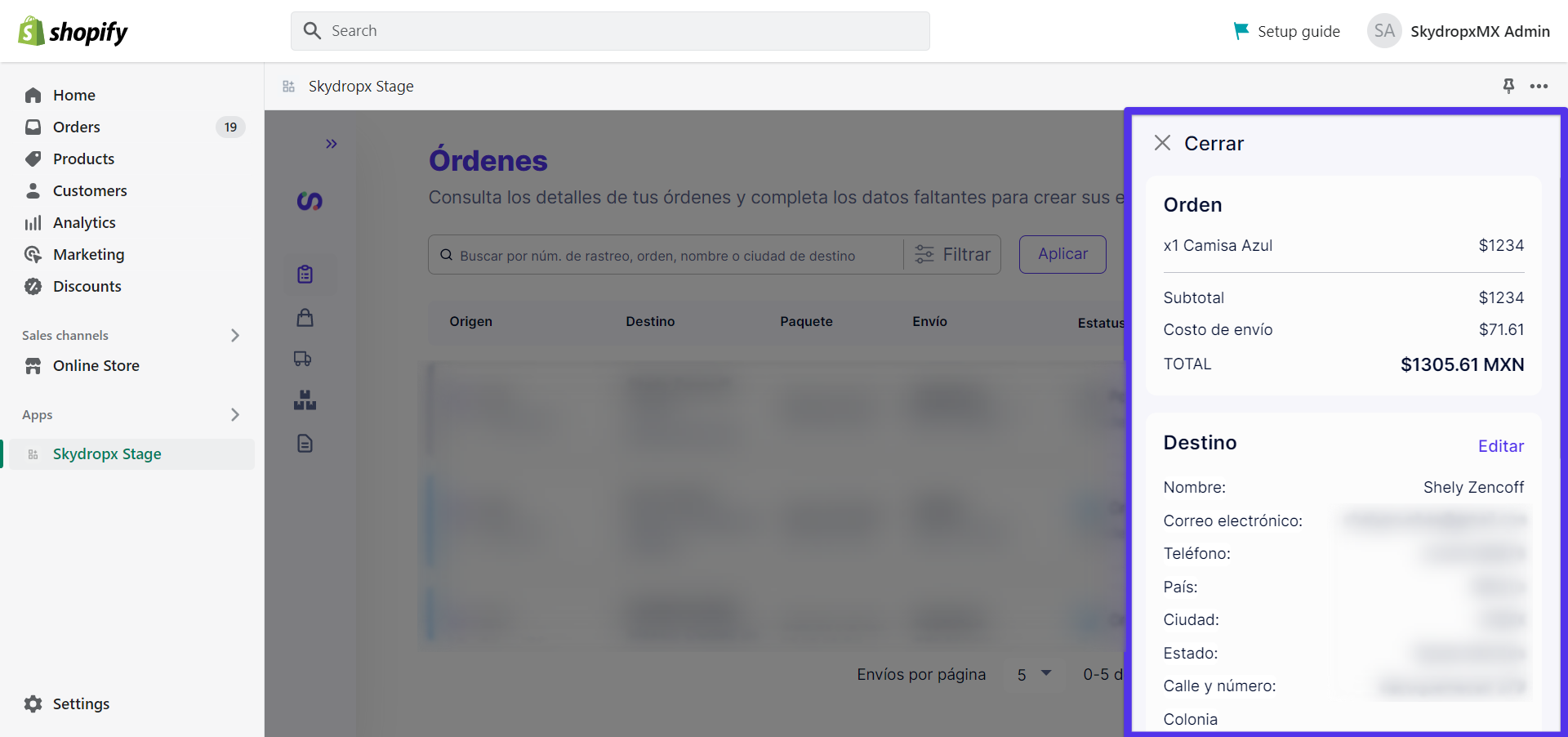
Task: Click the Cerrar label to close panel
Action: (x=1214, y=143)
